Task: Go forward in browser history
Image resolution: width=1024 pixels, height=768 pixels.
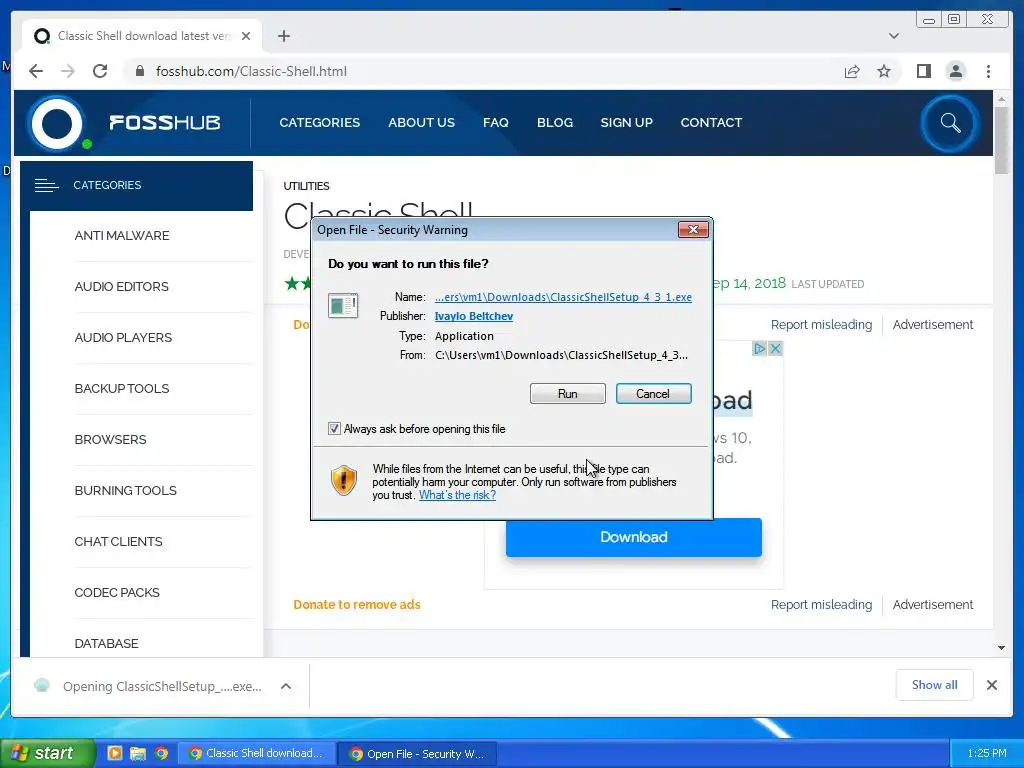Action: [x=68, y=71]
